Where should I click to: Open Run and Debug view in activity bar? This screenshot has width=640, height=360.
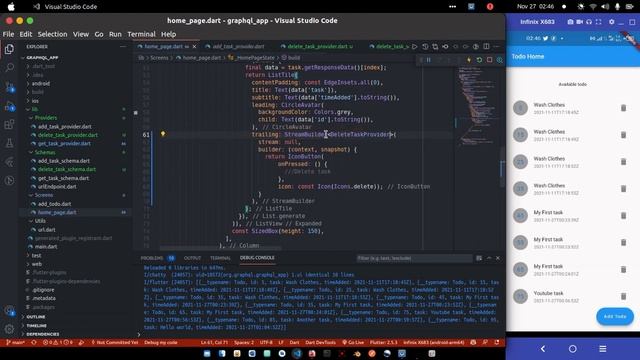point(9,106)
